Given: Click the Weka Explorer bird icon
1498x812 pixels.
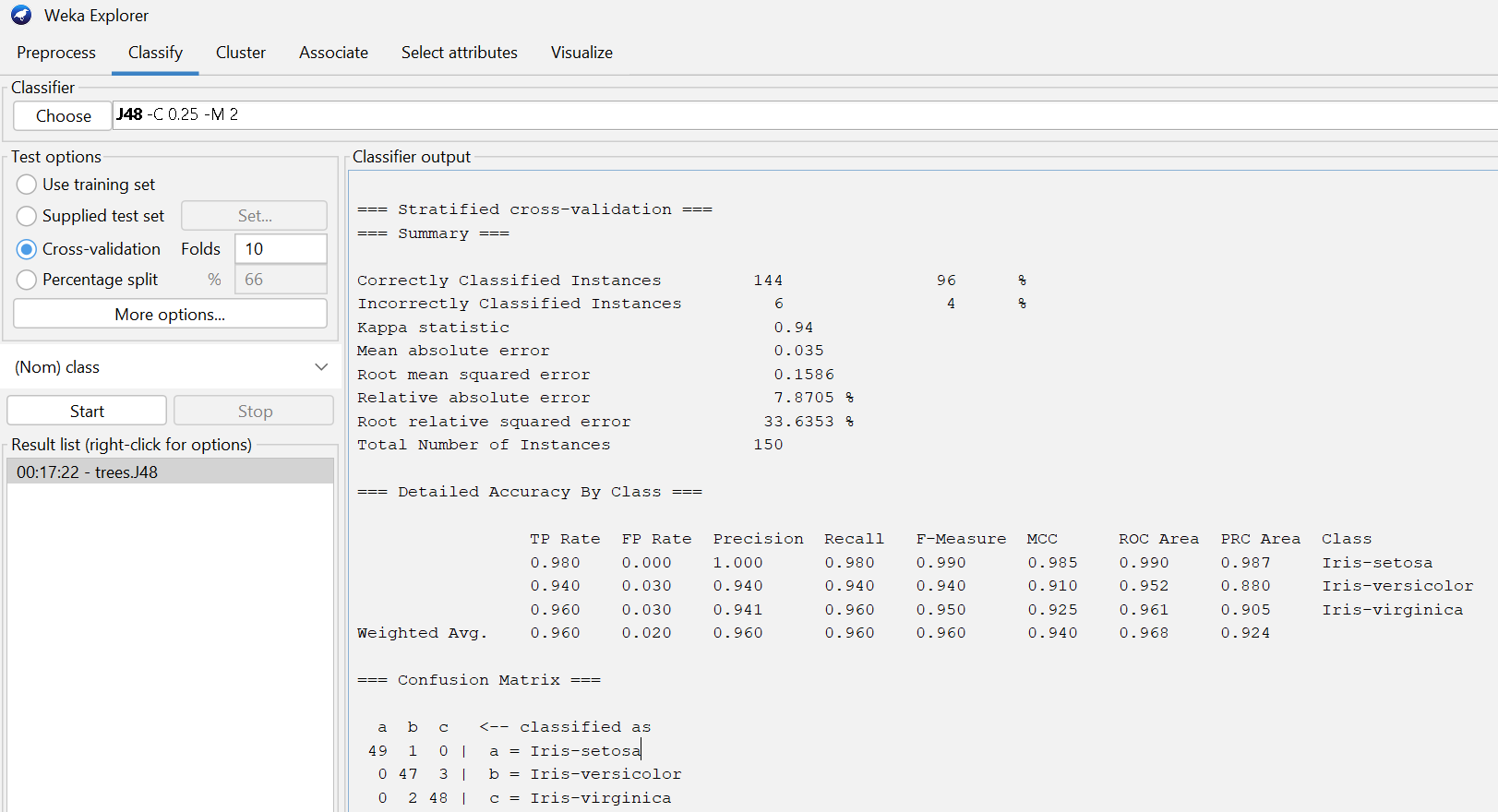Looking at the screenshot, I should [x=21, y=16].
